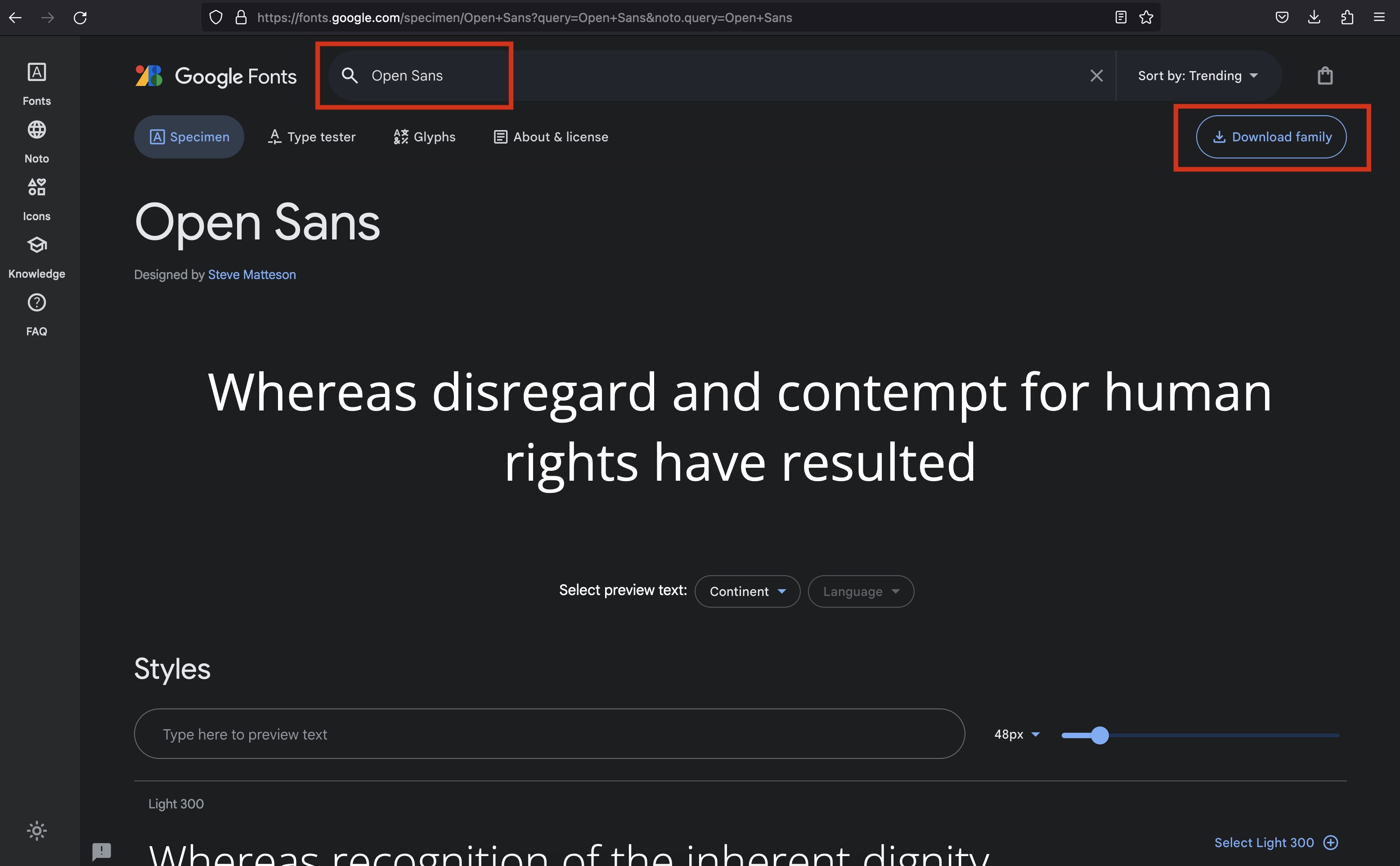Switch to the Specimen tab
The height and width of the screenshot is (866, 1400).
[x=189, y=137]
